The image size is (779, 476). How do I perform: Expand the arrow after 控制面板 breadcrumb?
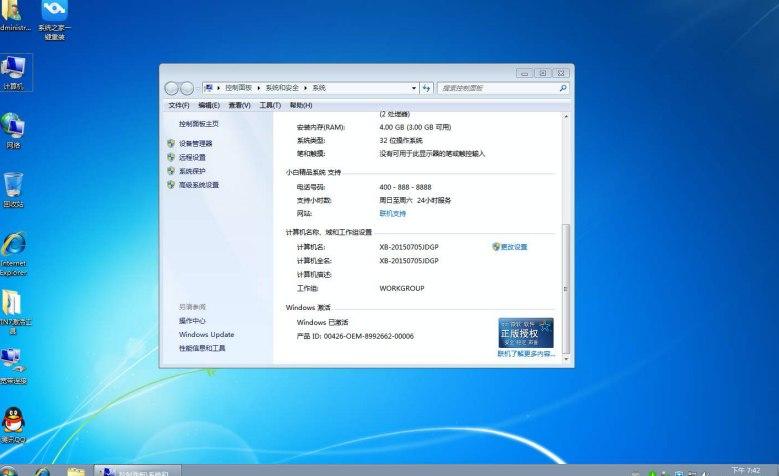[260, 88]
